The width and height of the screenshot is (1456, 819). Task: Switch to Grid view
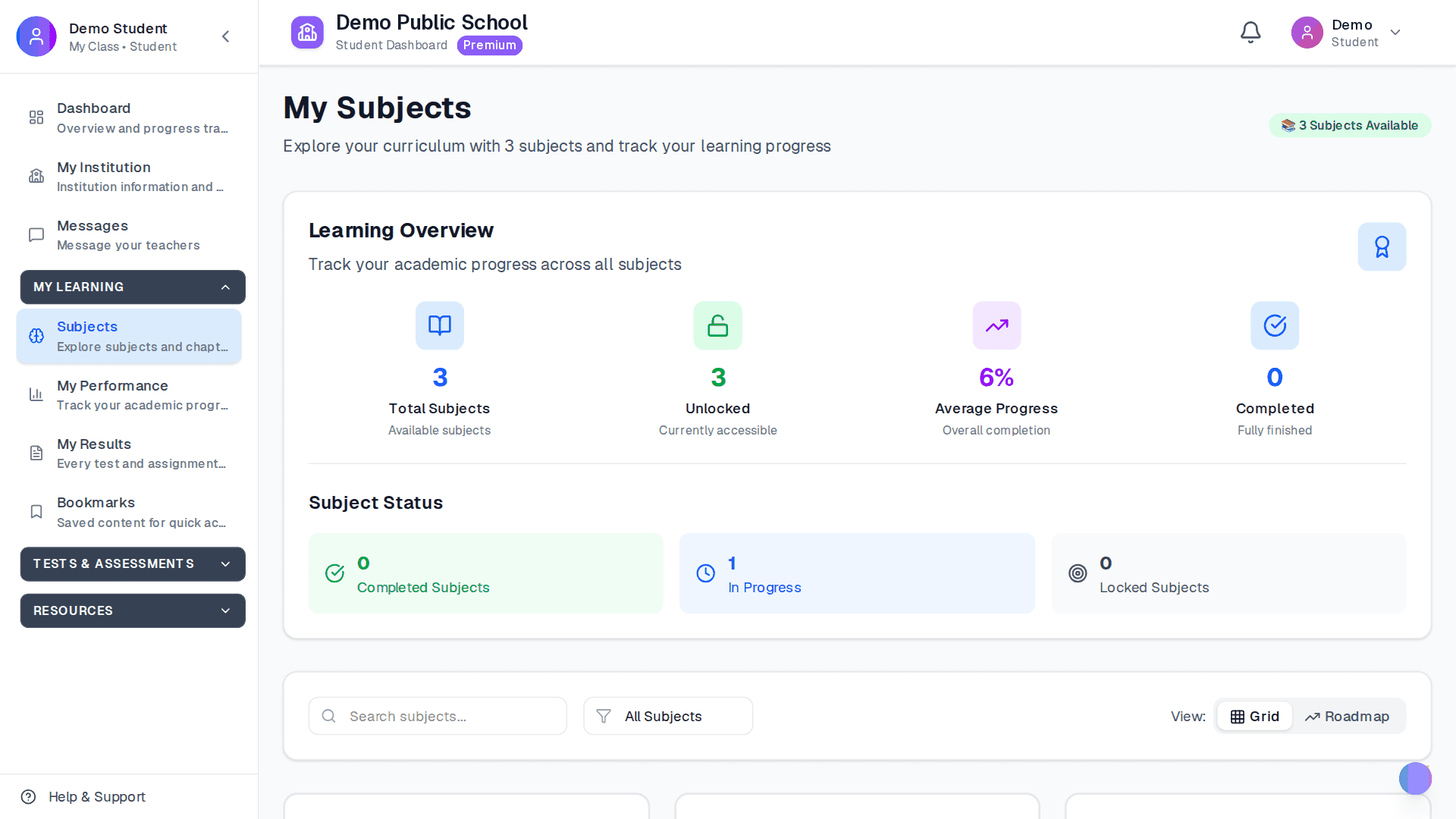coord(1254,716)
